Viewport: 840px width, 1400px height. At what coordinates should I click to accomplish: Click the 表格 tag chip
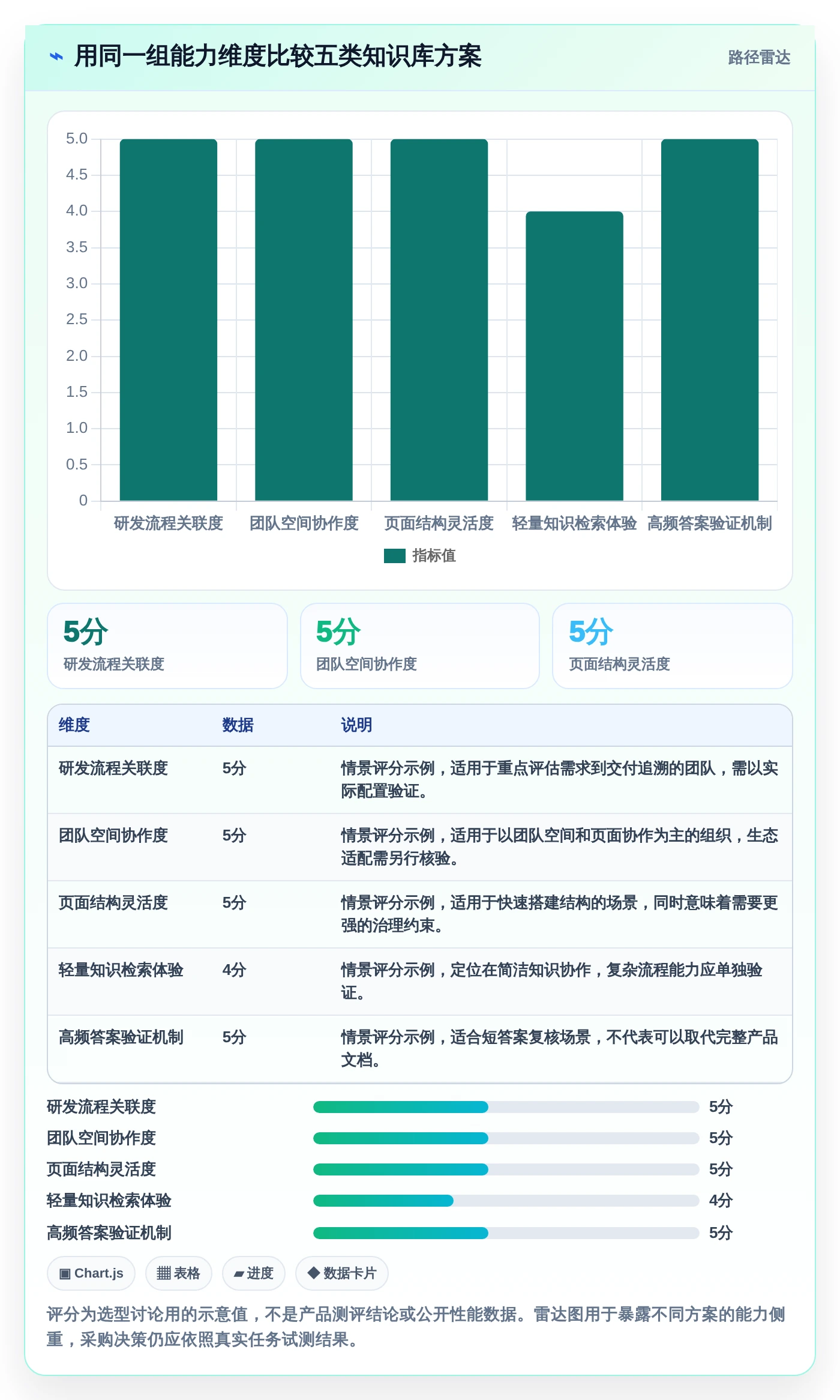tap(179, 1273)
